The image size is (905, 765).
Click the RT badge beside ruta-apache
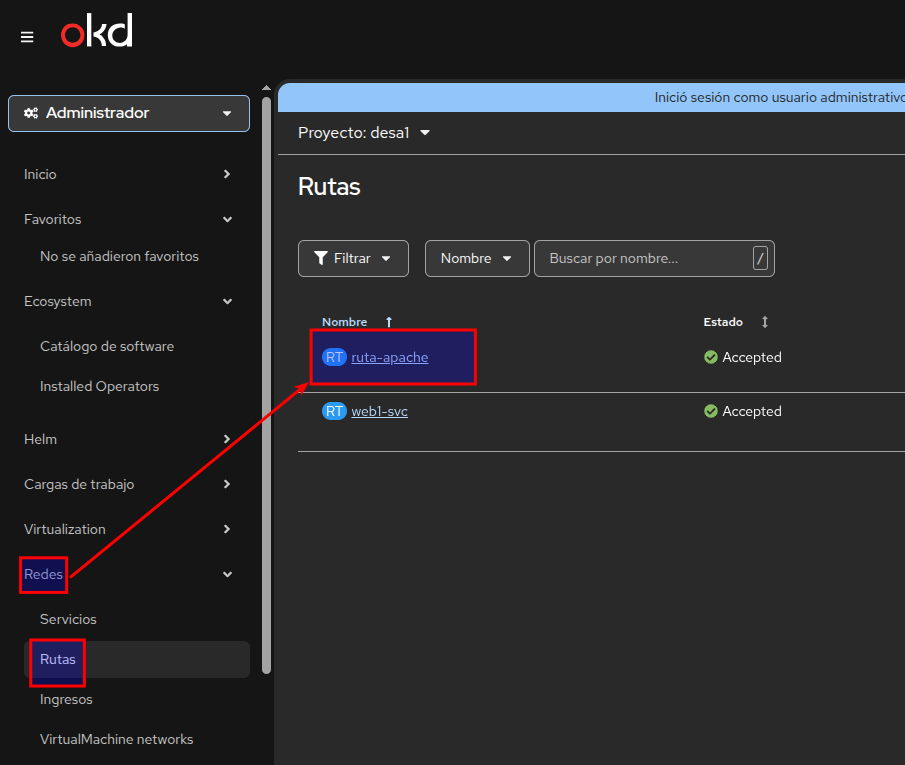click(334, 357)
